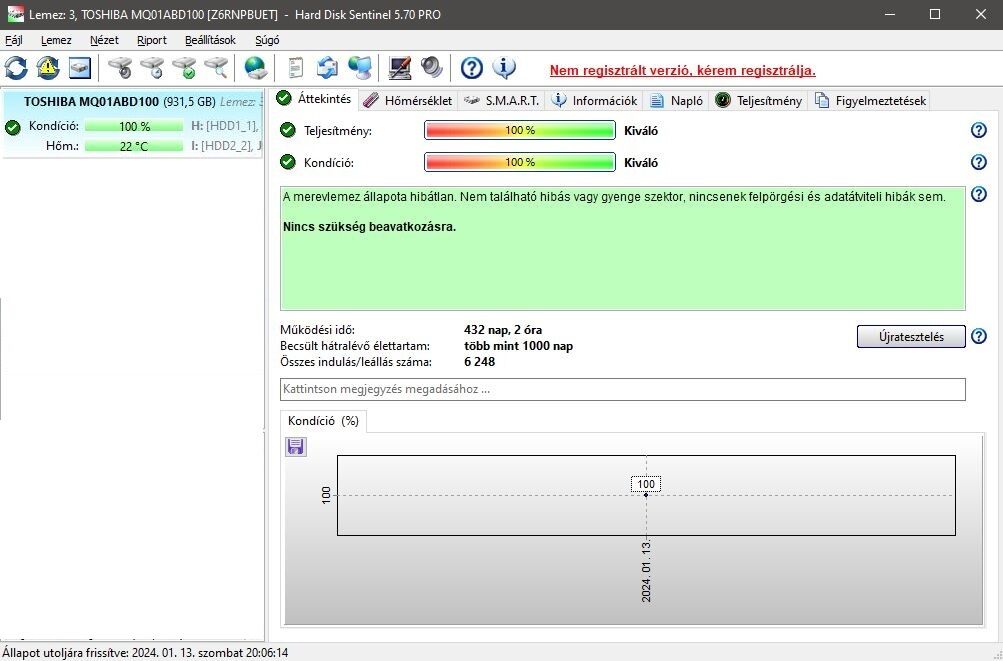Switch to the Hőmérséklet tab
The width and height of the screenshot is (1003, 661).
coord(408,100)
